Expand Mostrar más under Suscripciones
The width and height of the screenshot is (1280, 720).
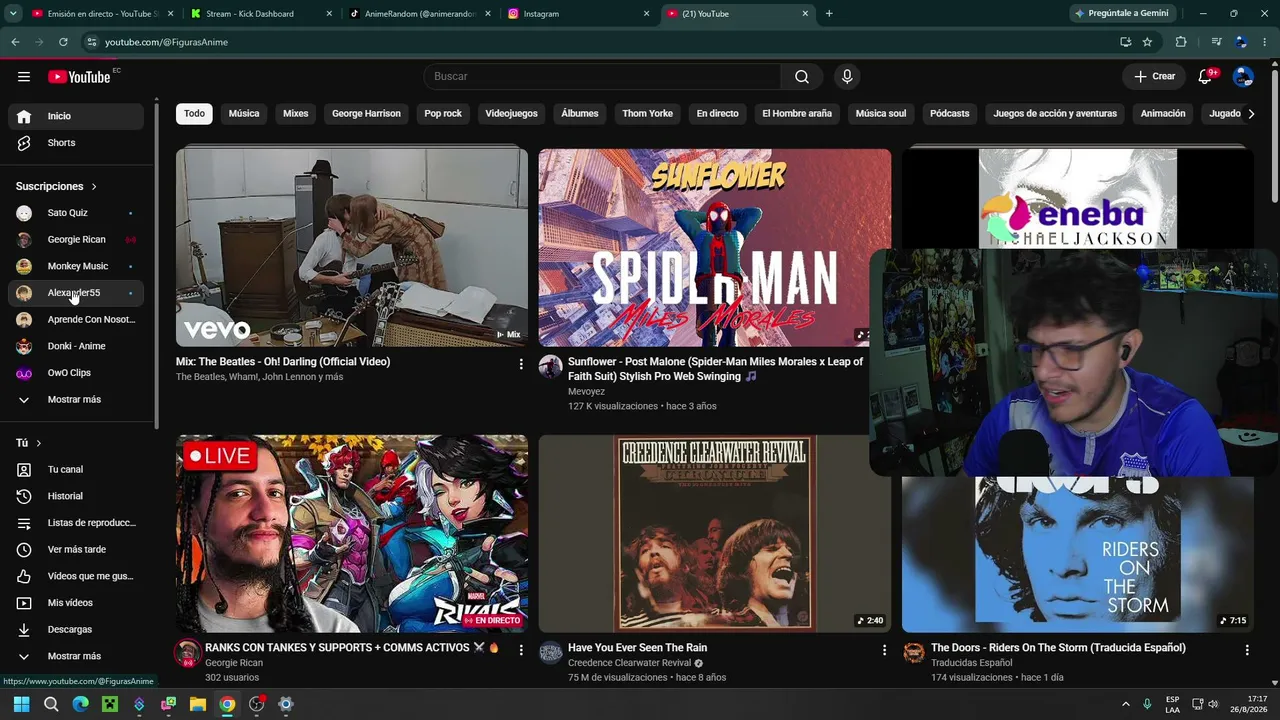[x=76, y=400]
